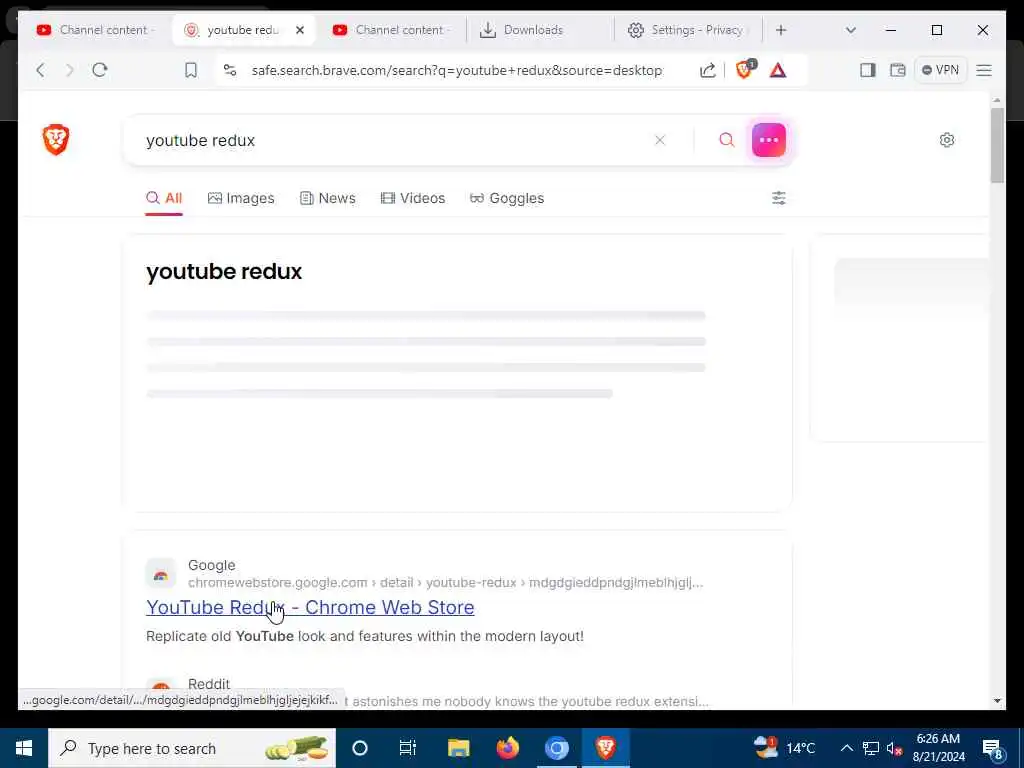
Task: Share this page icon
Action: coord(708,70)
